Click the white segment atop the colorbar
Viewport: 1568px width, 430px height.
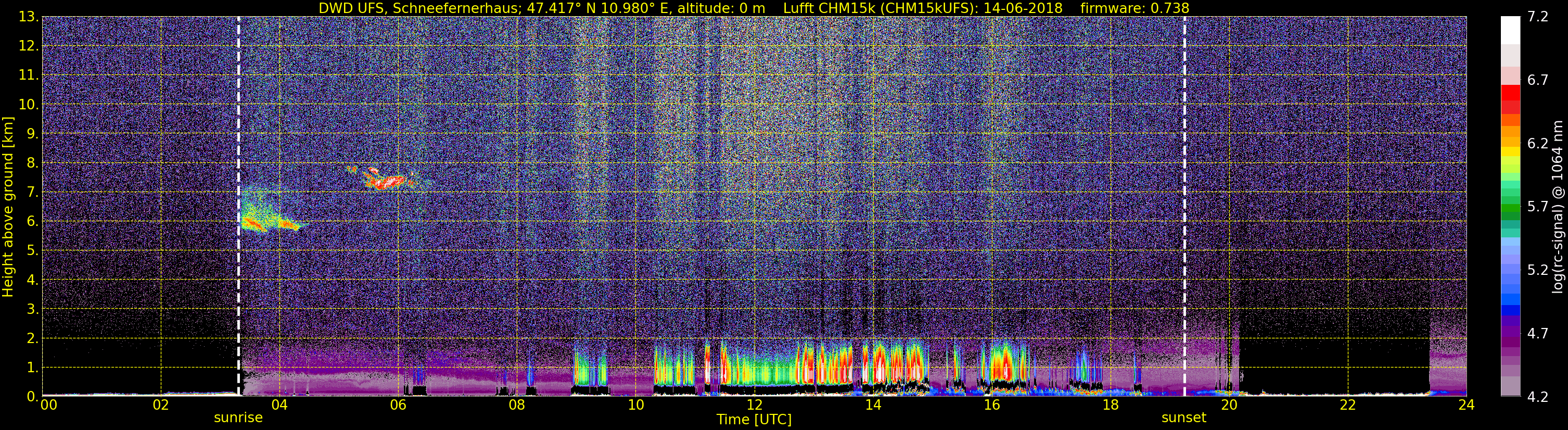tap(1510, 29)
